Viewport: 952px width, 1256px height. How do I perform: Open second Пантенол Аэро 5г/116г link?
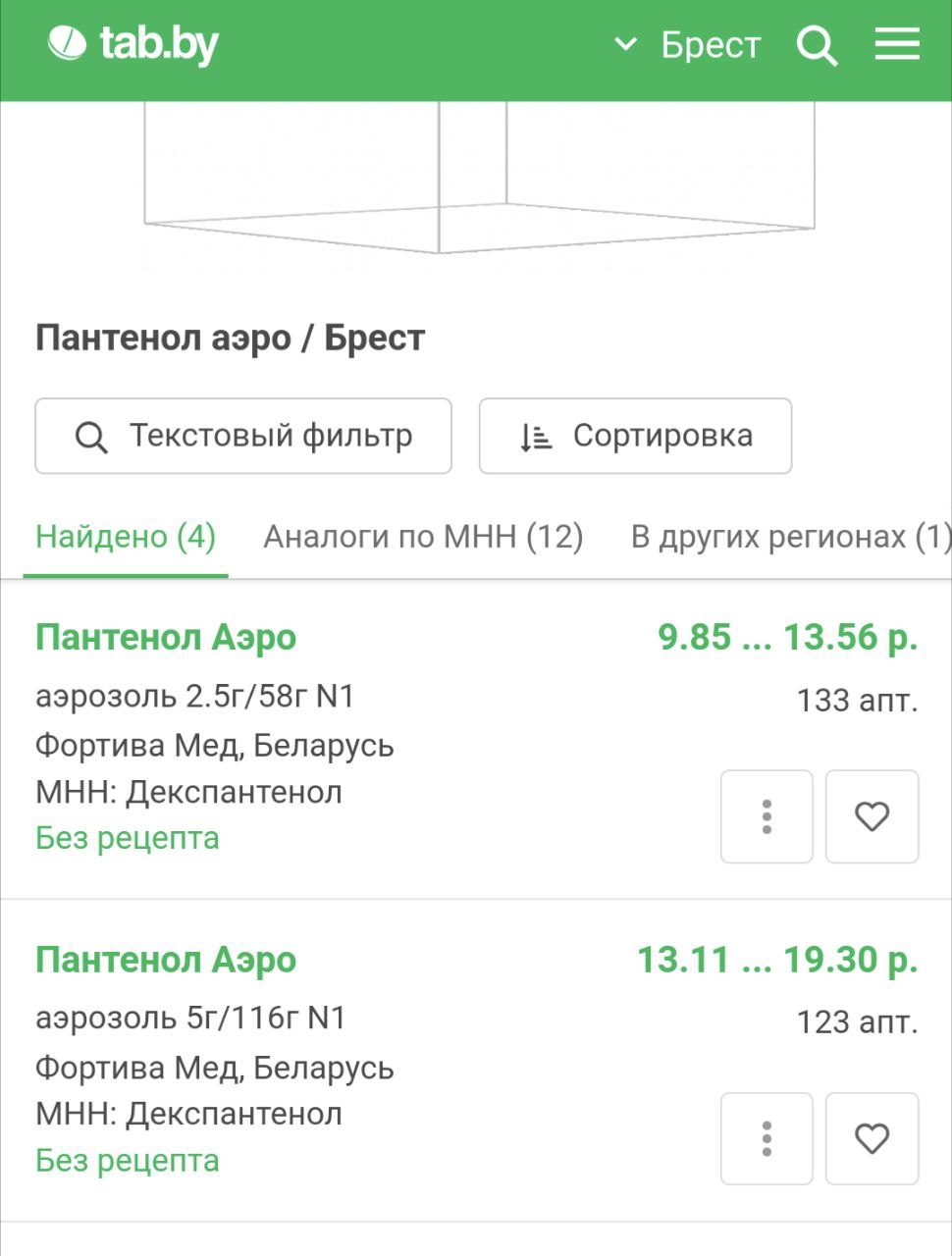pyautogui.click(x=166, y=960)
